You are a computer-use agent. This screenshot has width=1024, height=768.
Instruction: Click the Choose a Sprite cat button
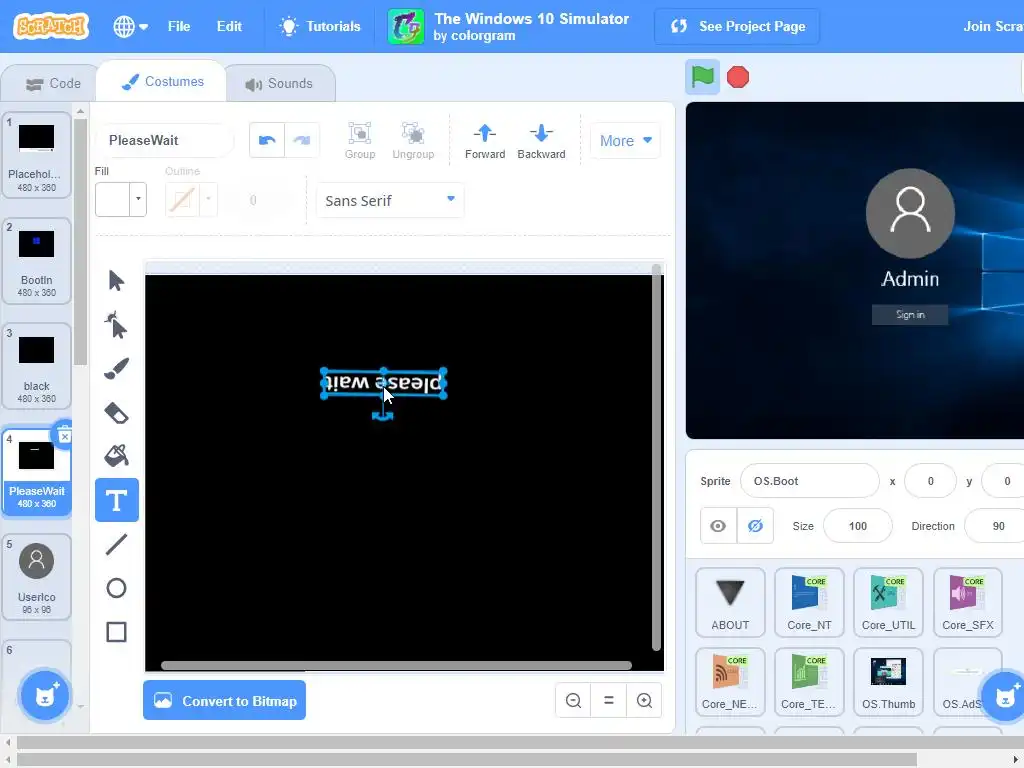pyautogui.click(x=1004, y=696)
